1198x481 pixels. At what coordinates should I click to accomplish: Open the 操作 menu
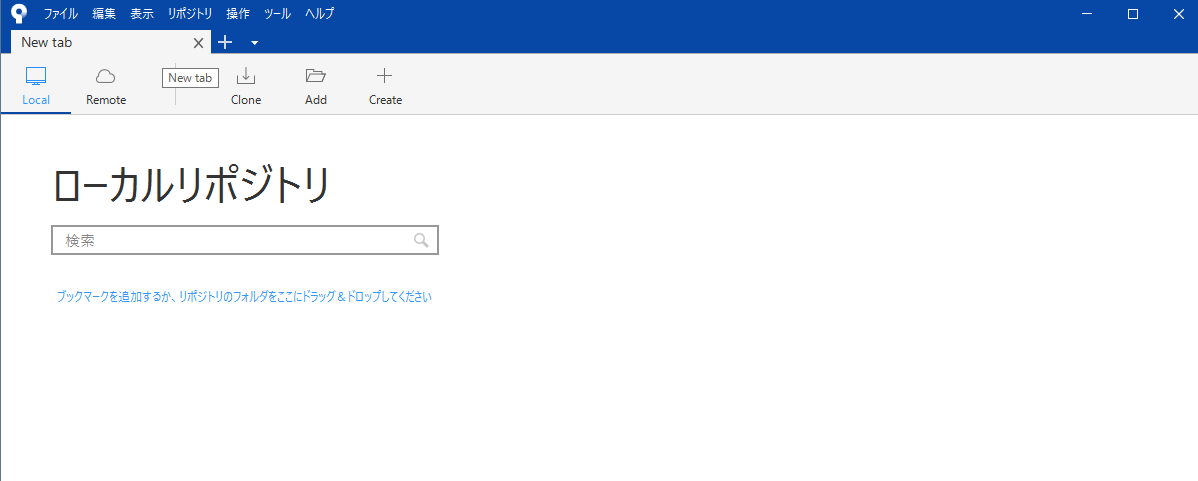(x=238, y=14)
